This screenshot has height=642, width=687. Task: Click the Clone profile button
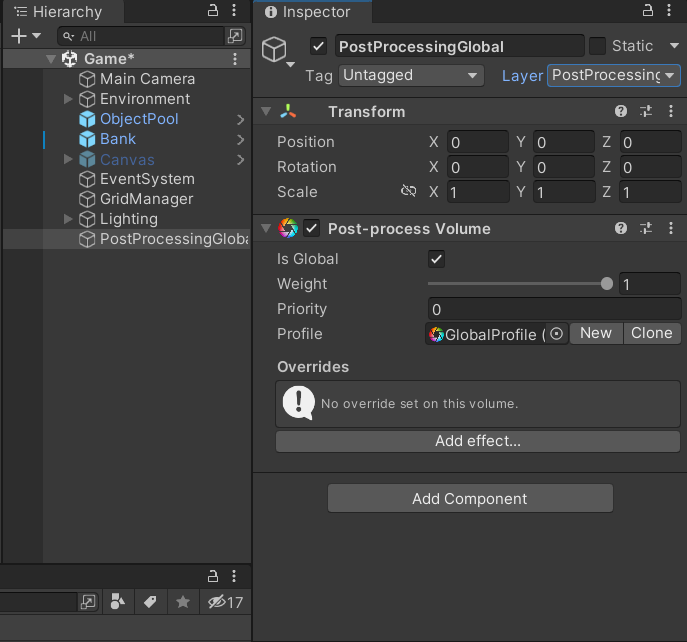point(652,333)
